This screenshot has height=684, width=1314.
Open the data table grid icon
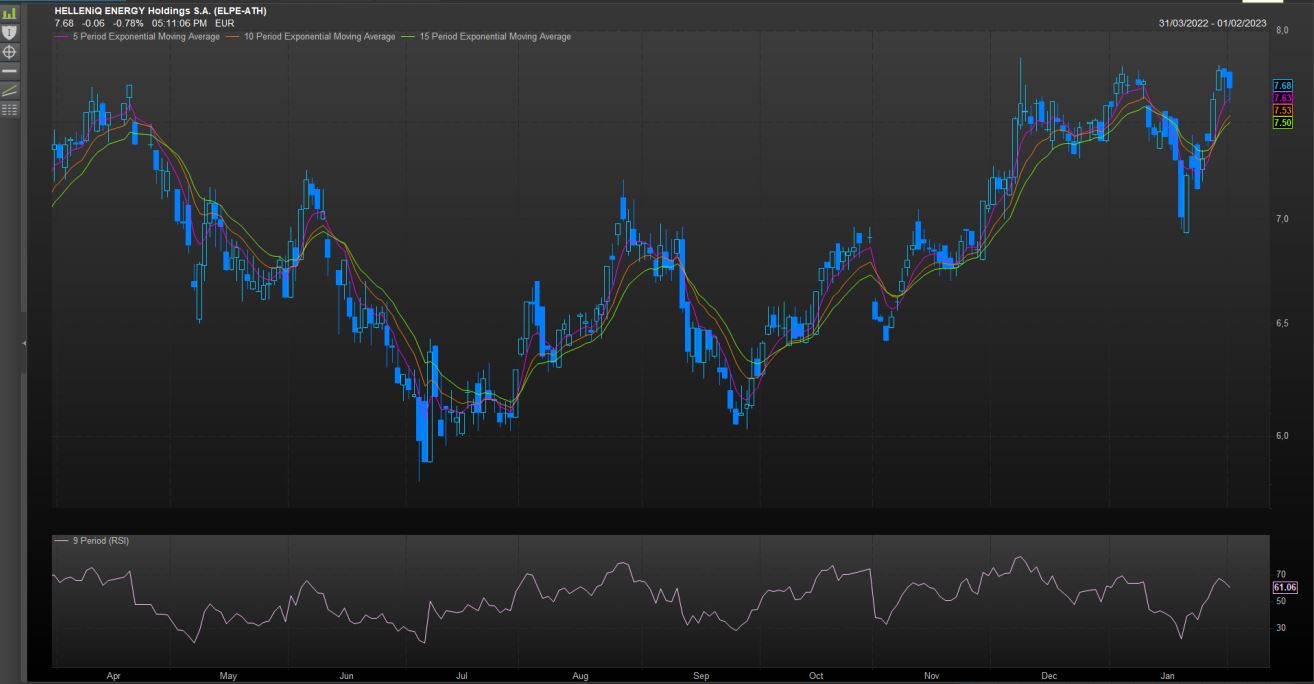pos(10,109)
